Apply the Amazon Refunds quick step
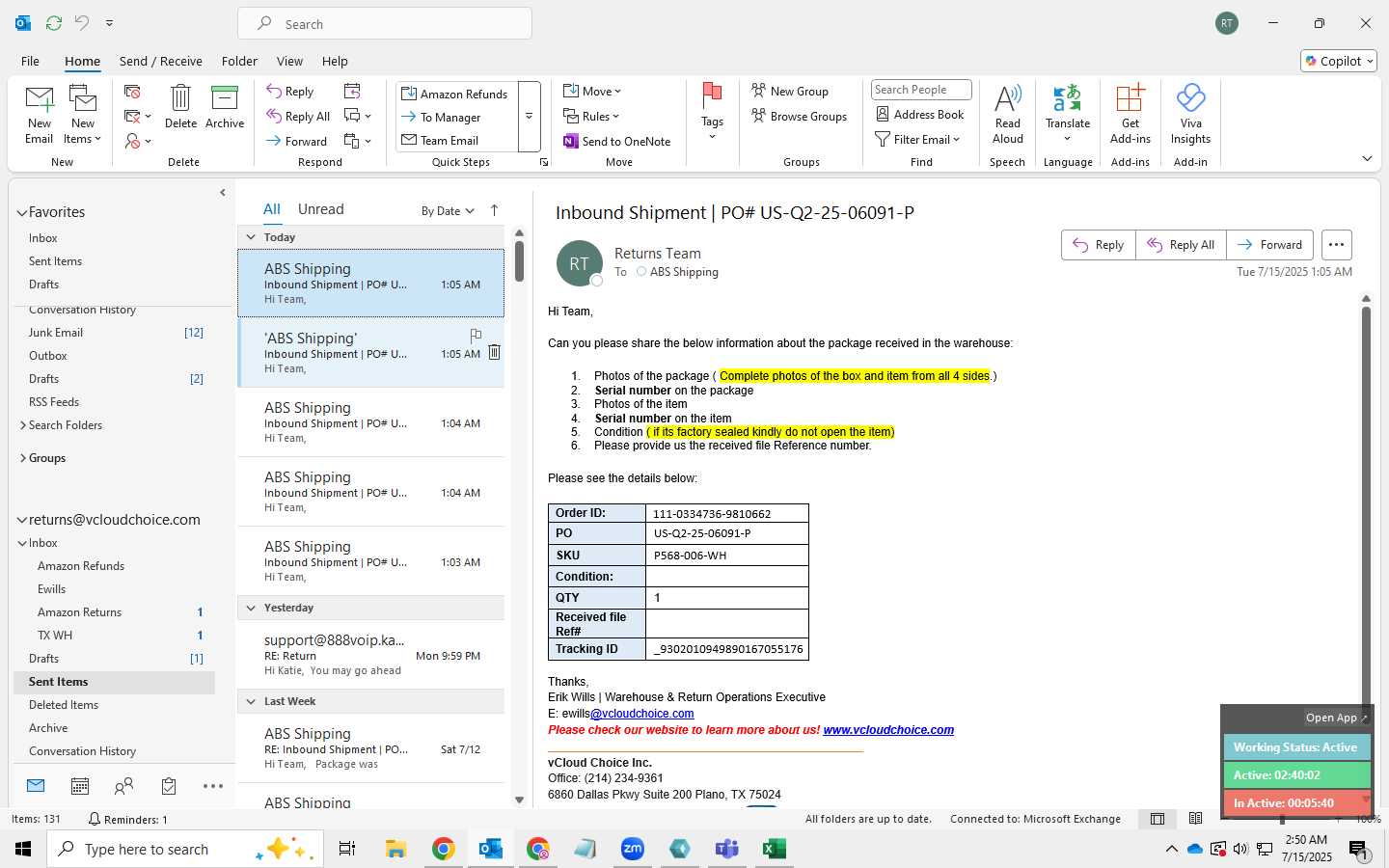The width and height of the screenshot is (1389, 868). point(454,94)
